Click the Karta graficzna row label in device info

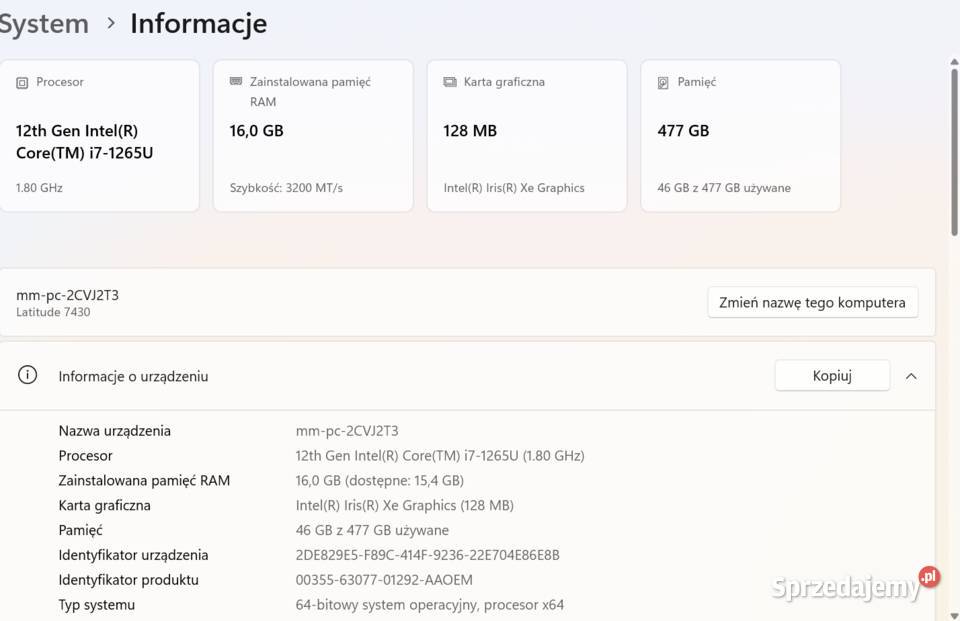(x=105, y=505)
